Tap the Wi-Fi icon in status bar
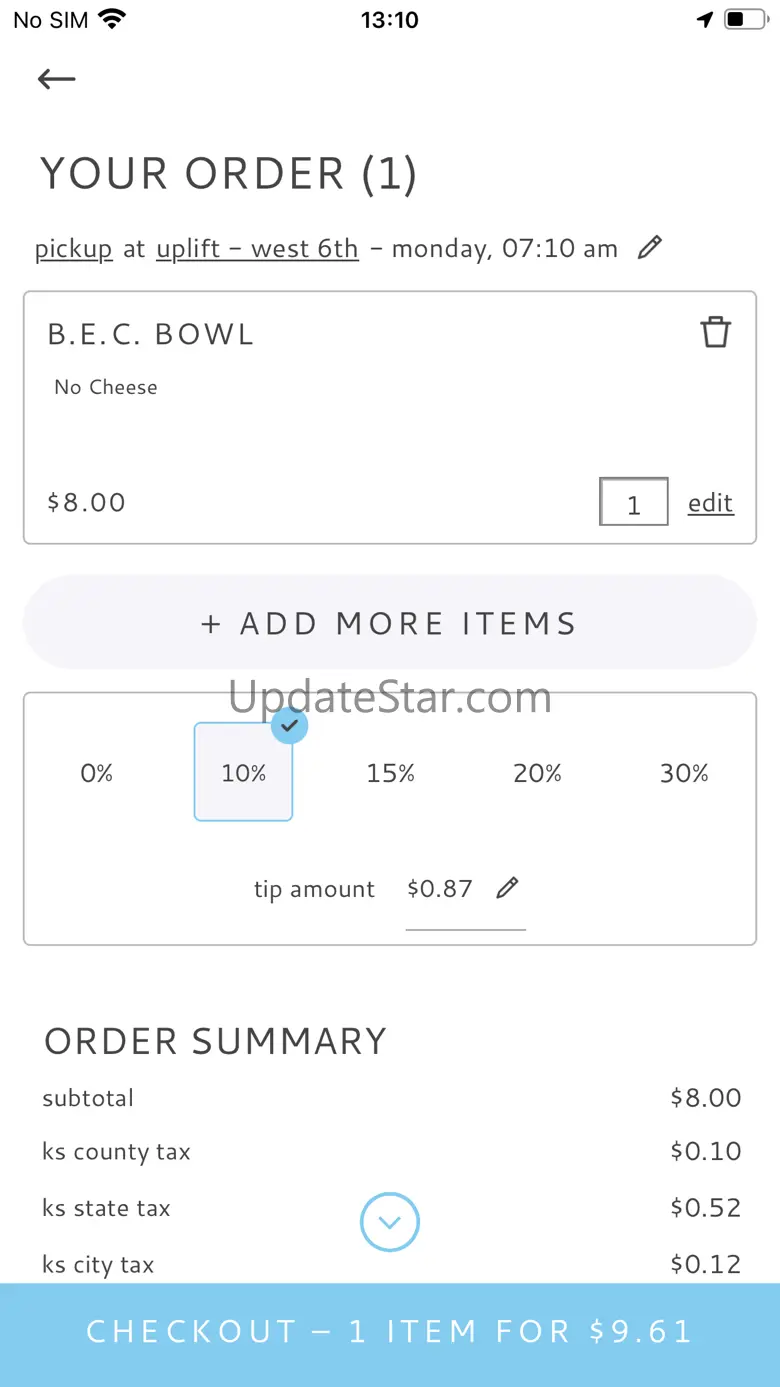780x1387 pixels. 113,20
